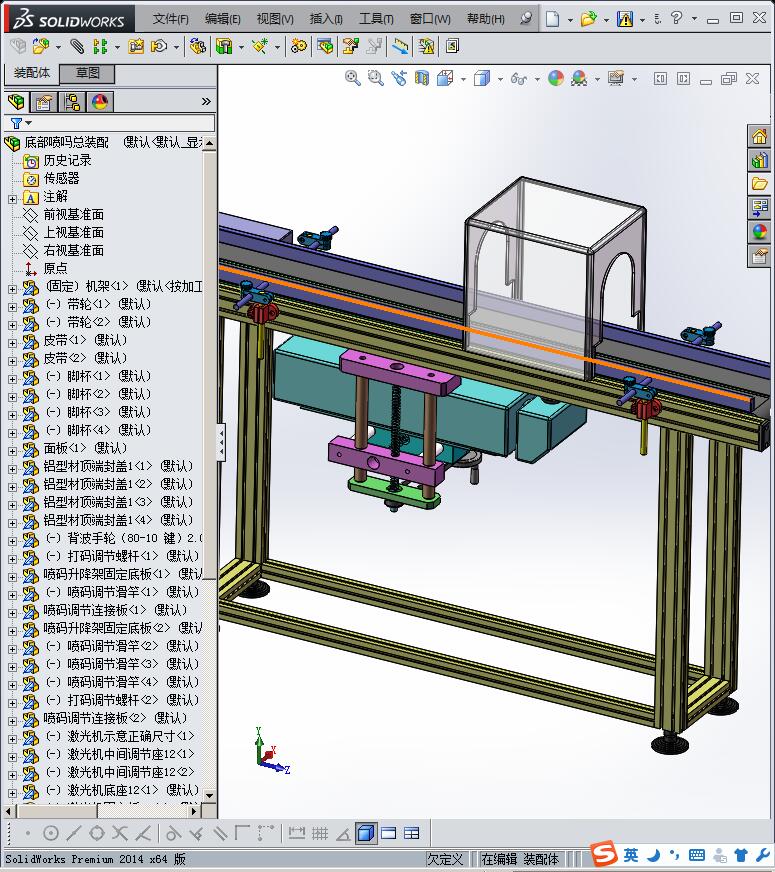
Task: Click the Previous View icon
Action: click(399, 78)
